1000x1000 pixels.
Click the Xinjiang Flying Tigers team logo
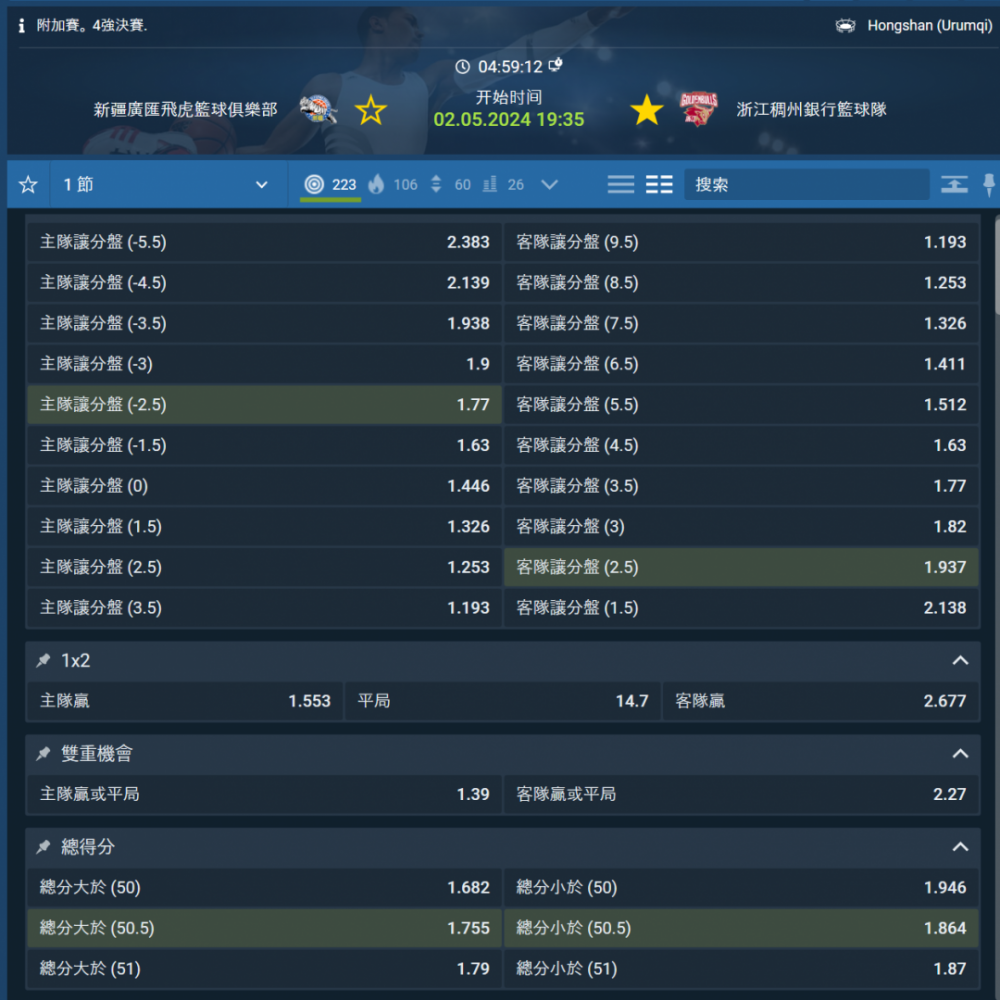[x=318, y=110]
